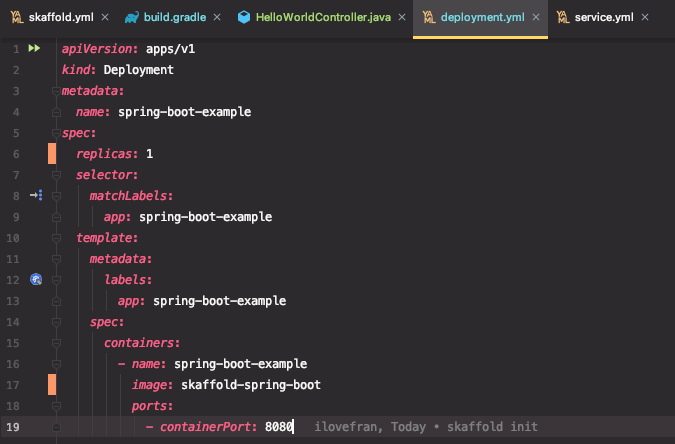Click the blue gutter icon on line 12
This screenshot has width=675, height=444.
[x=36, y=279]
